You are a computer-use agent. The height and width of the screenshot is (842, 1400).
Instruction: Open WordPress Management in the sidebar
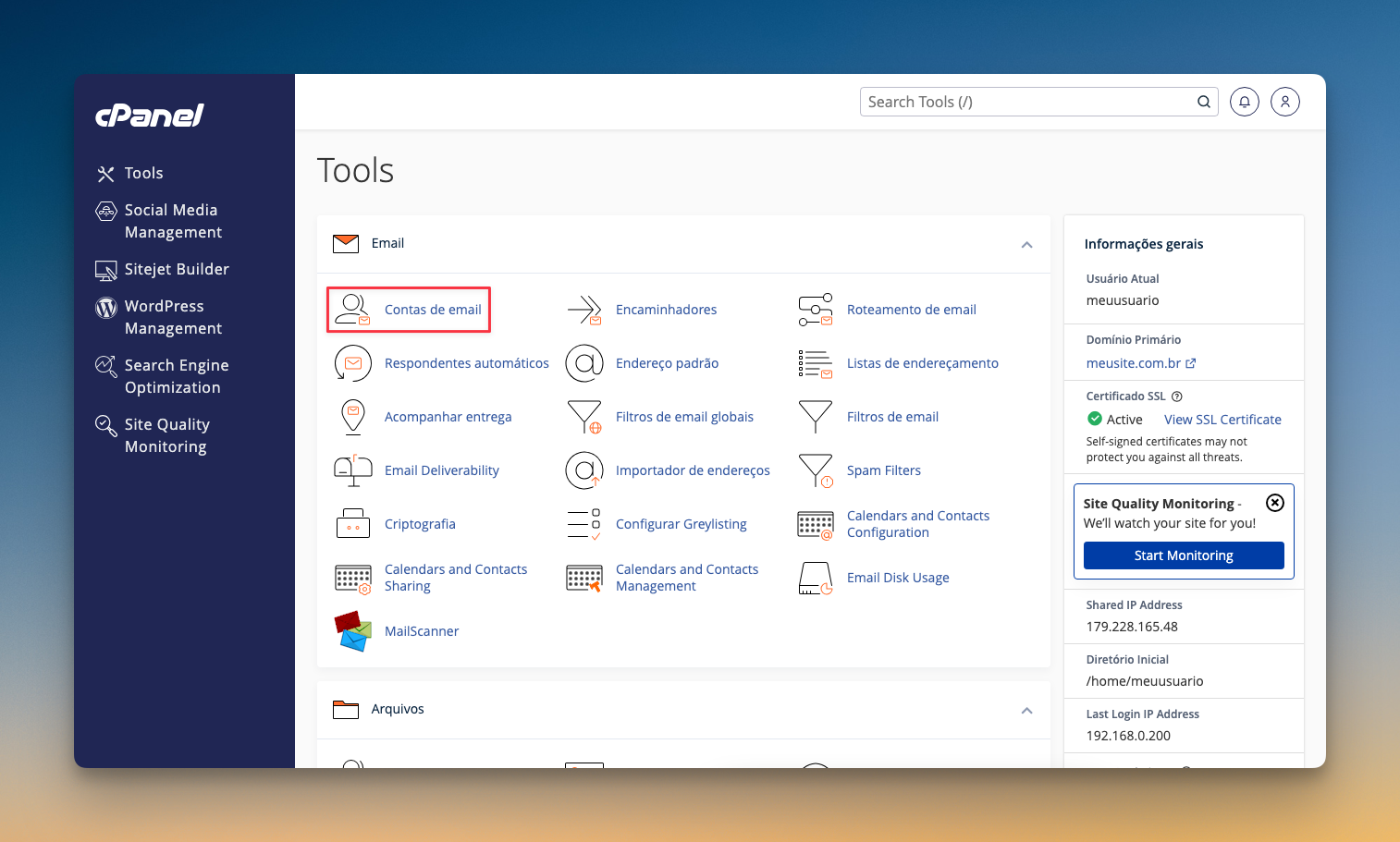pos(173,317)
